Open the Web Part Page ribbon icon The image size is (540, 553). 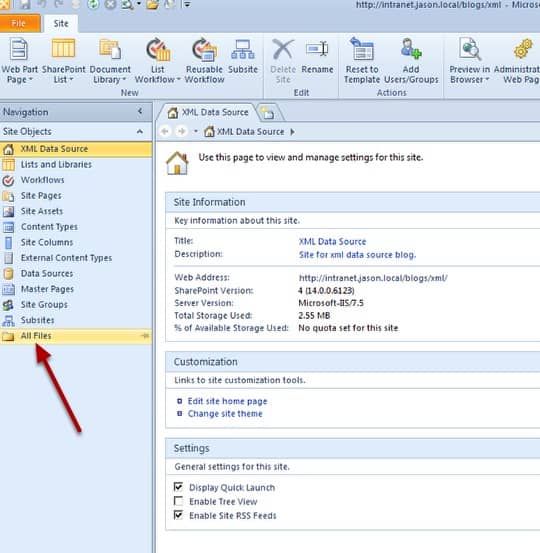[x=19, y=49]
